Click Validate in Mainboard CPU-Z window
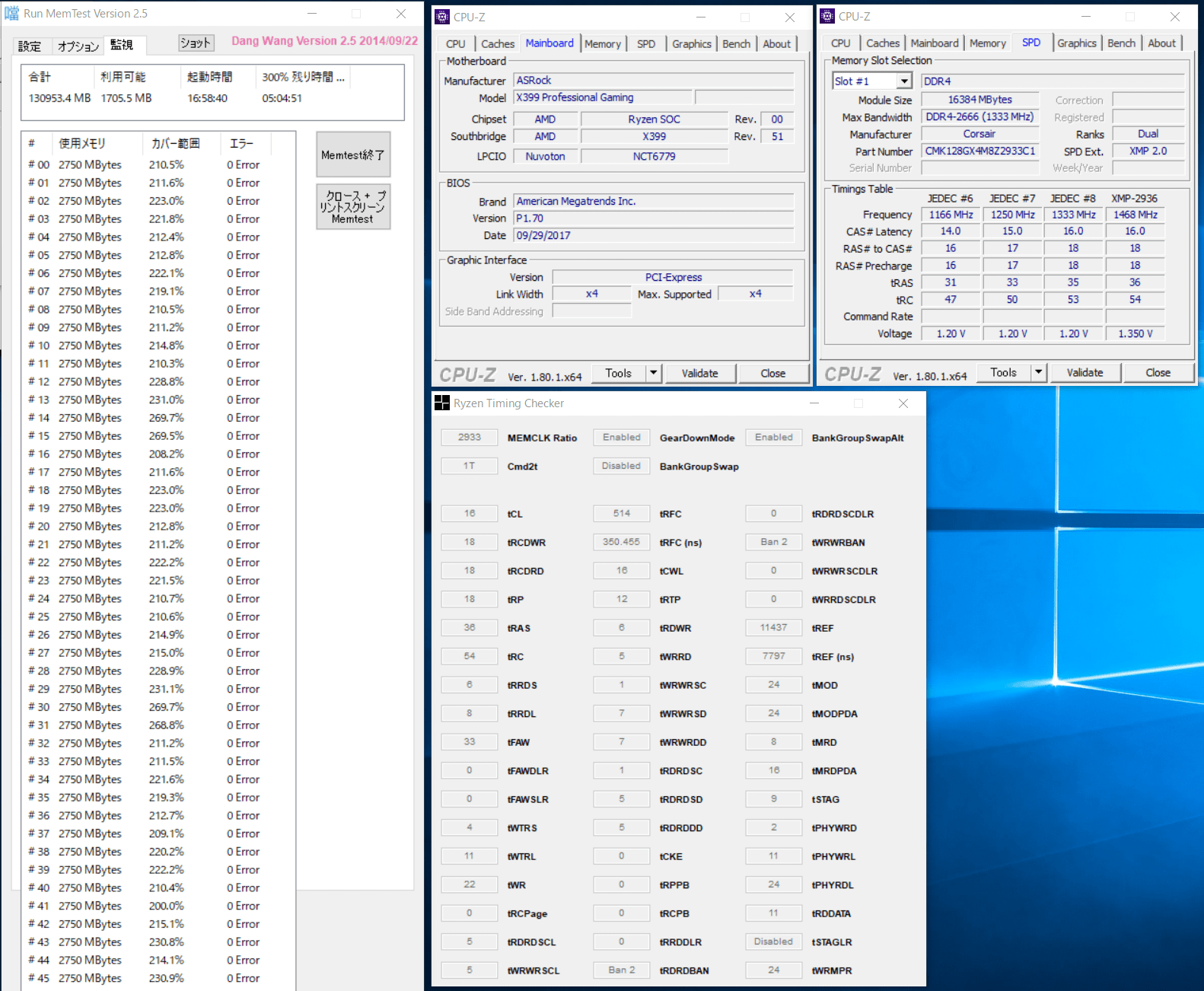This screenshot has height=991, width=1204. [700, 373]
